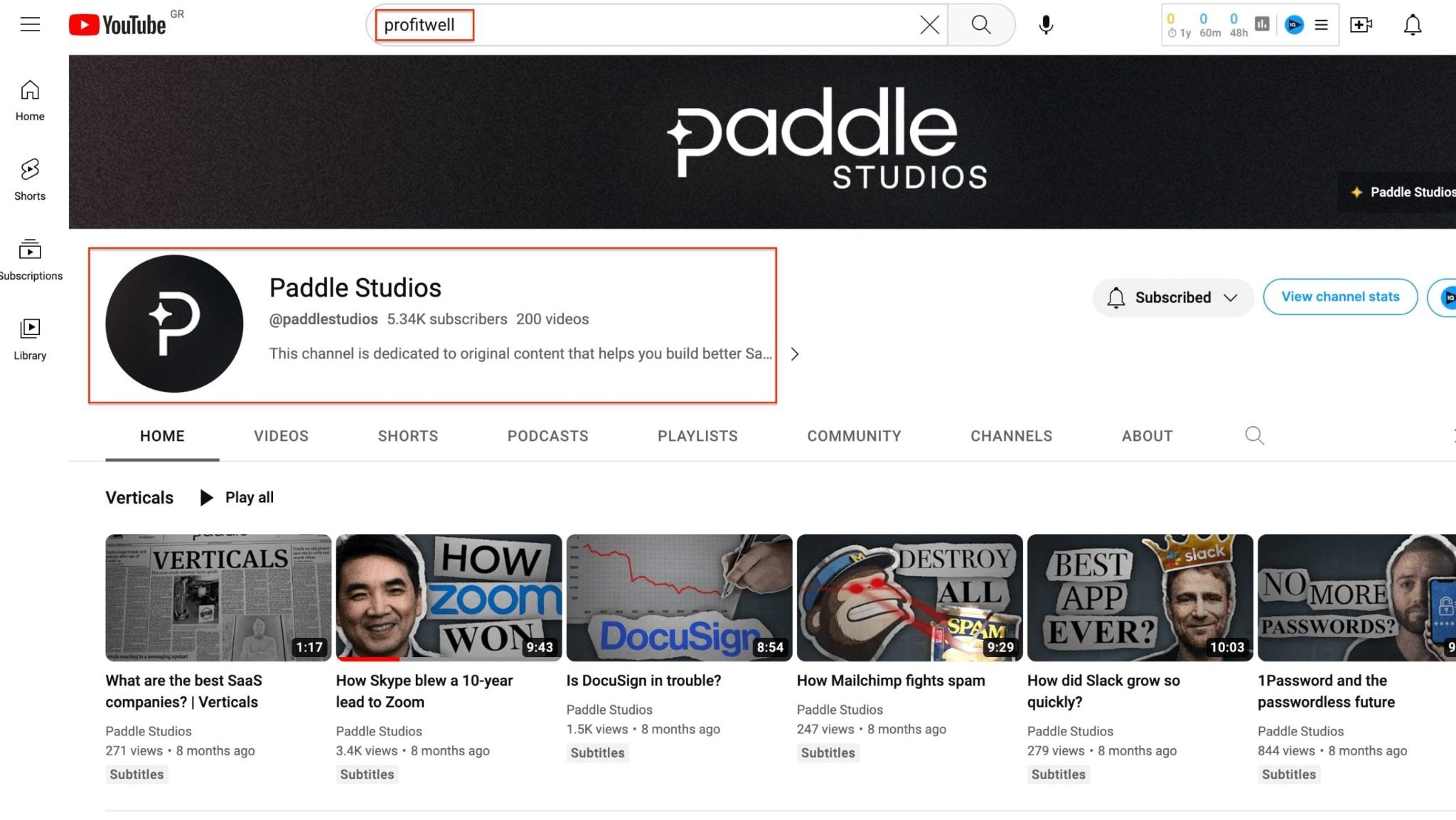Screen dimensions: 1456x820
Task: Open the Verticals section title
Action: pos(139,497)
